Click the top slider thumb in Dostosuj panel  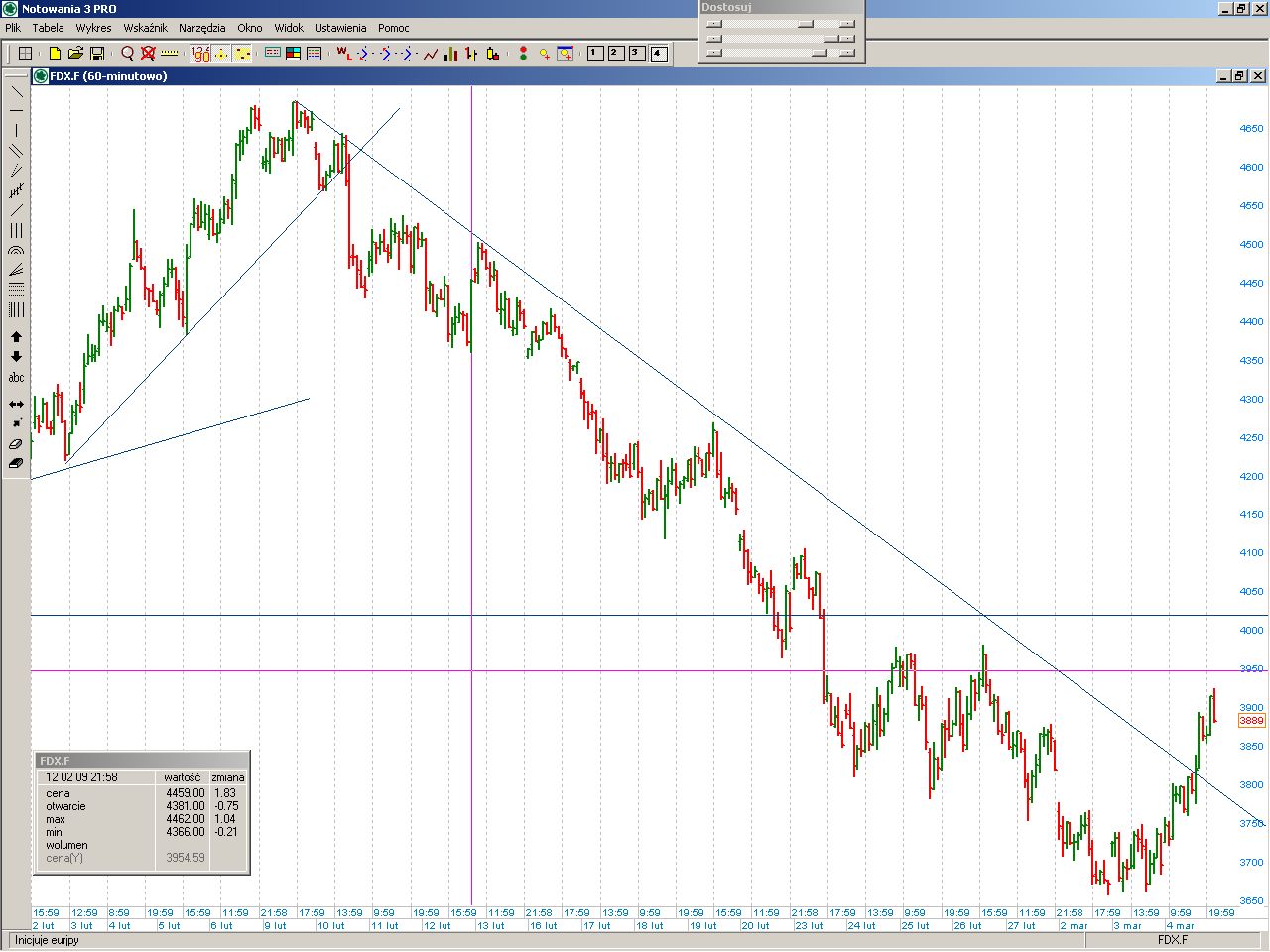pos(806,24)
